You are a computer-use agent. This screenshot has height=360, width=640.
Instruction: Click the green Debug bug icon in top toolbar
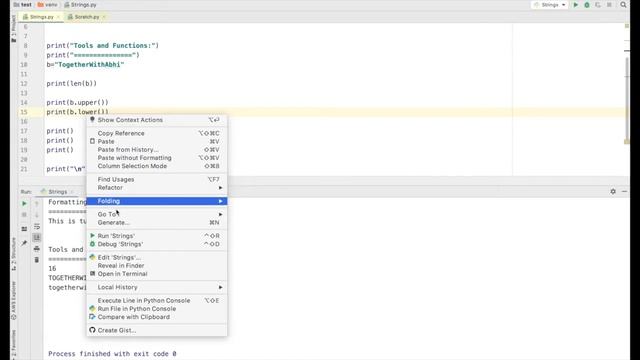[587, 5]
